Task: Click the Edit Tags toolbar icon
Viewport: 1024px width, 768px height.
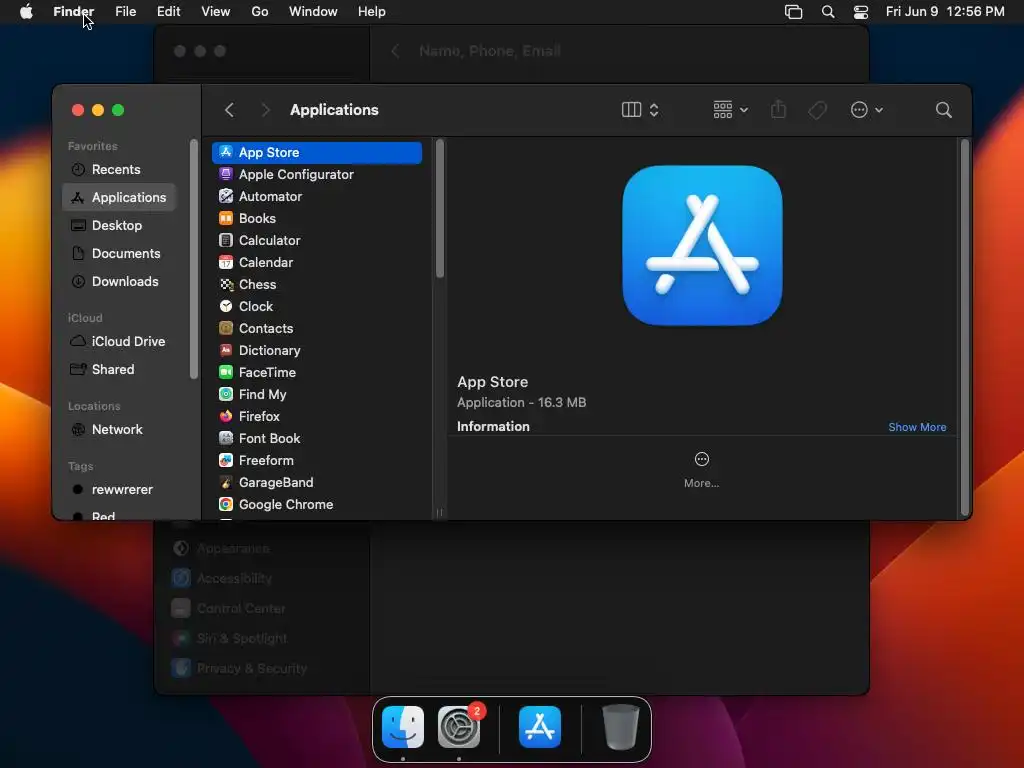Action: tap(817, 110)
